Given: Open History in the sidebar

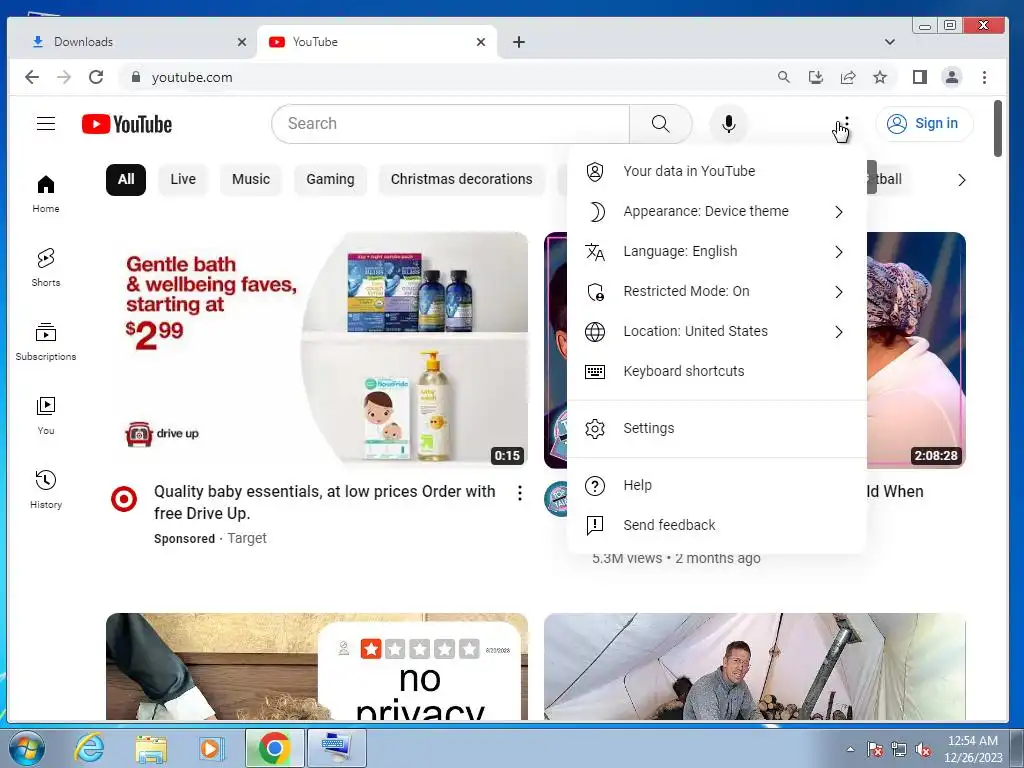Looking at the screenshot, I should pyautogui.click(x=46, y=489).
